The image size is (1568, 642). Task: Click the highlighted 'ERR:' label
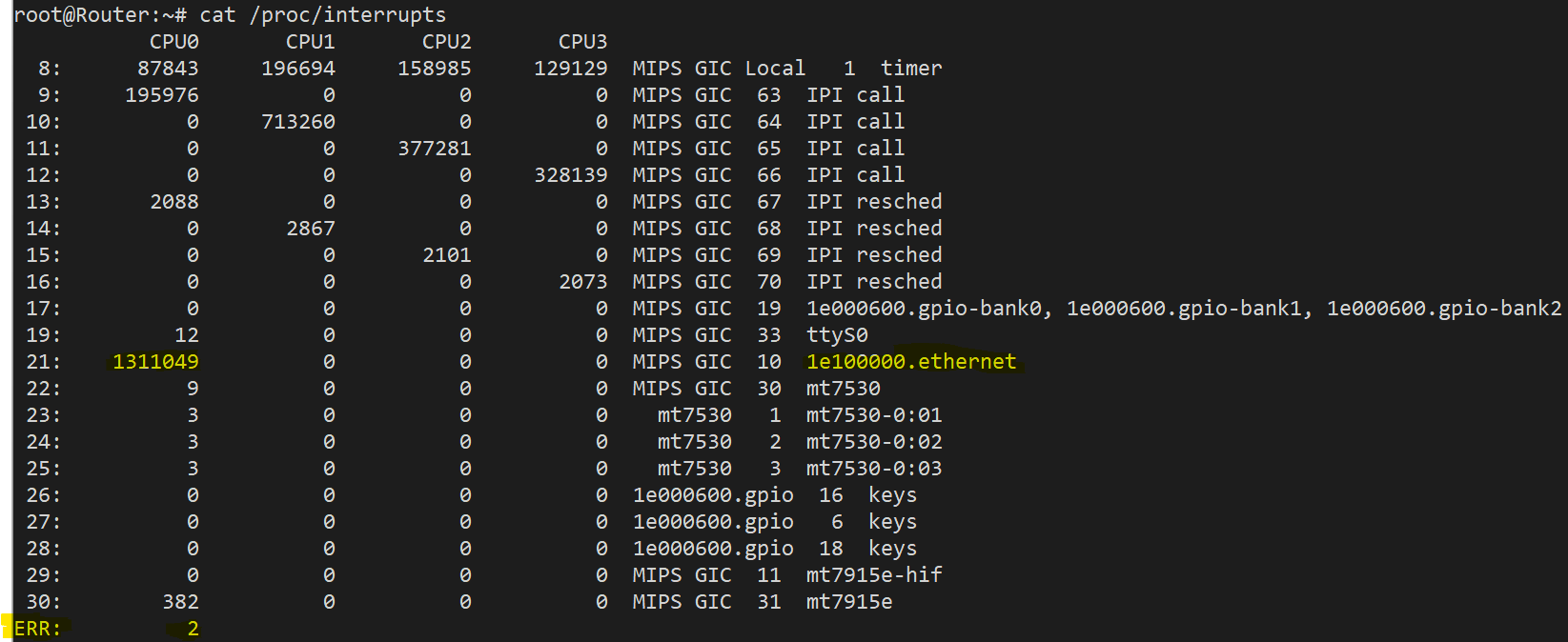pos(38,629)
